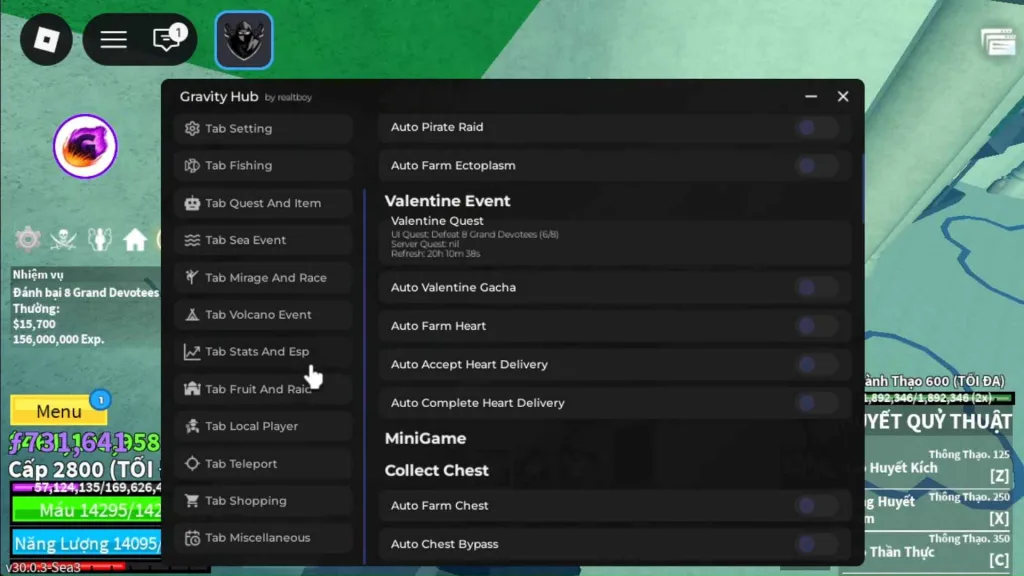This screenshot has height=576, width=1024.
Task: Toggle Auto Farm Ectoplasm switch
Action: [816, 166]
